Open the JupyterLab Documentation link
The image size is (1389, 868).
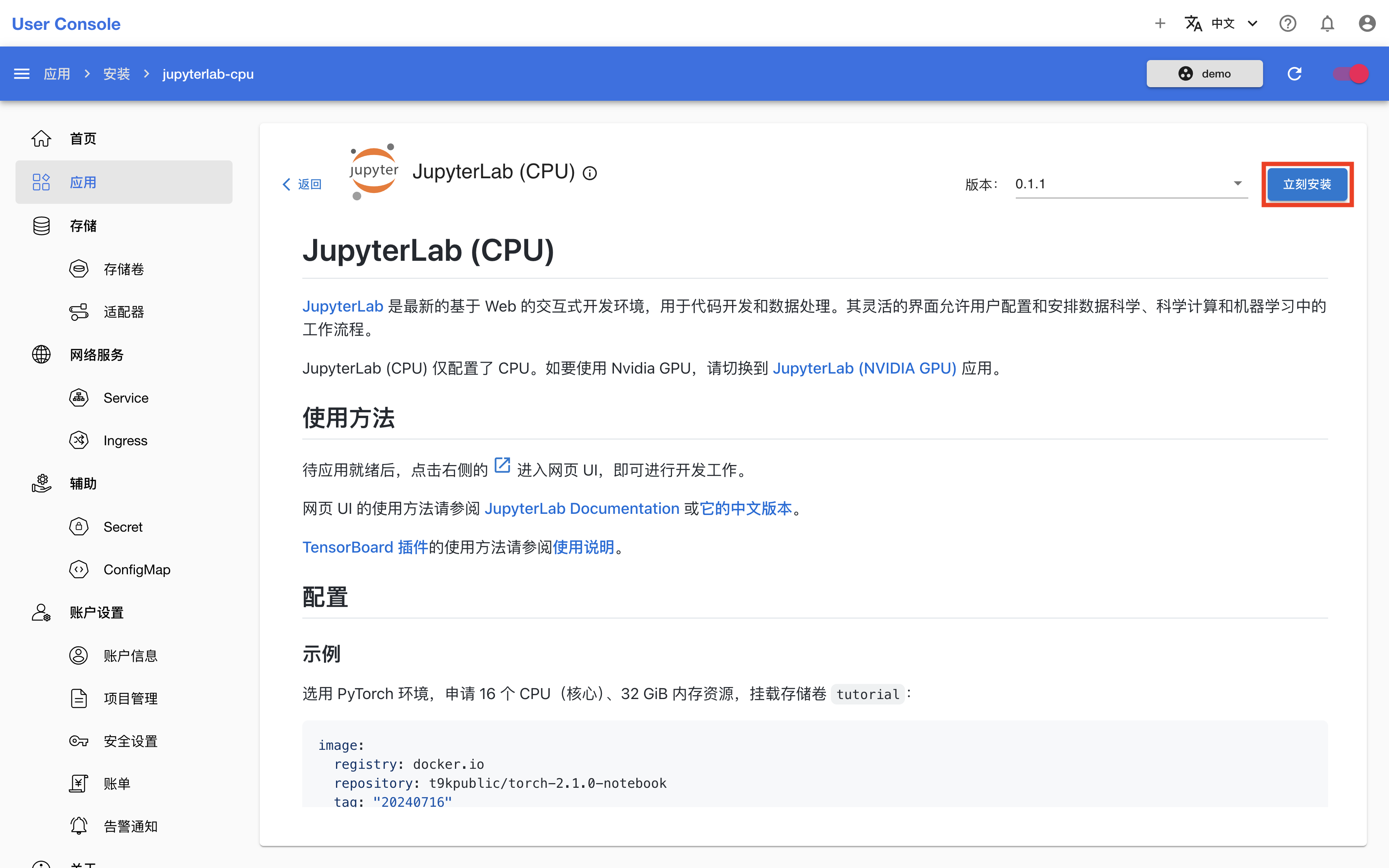click(582, 508)
